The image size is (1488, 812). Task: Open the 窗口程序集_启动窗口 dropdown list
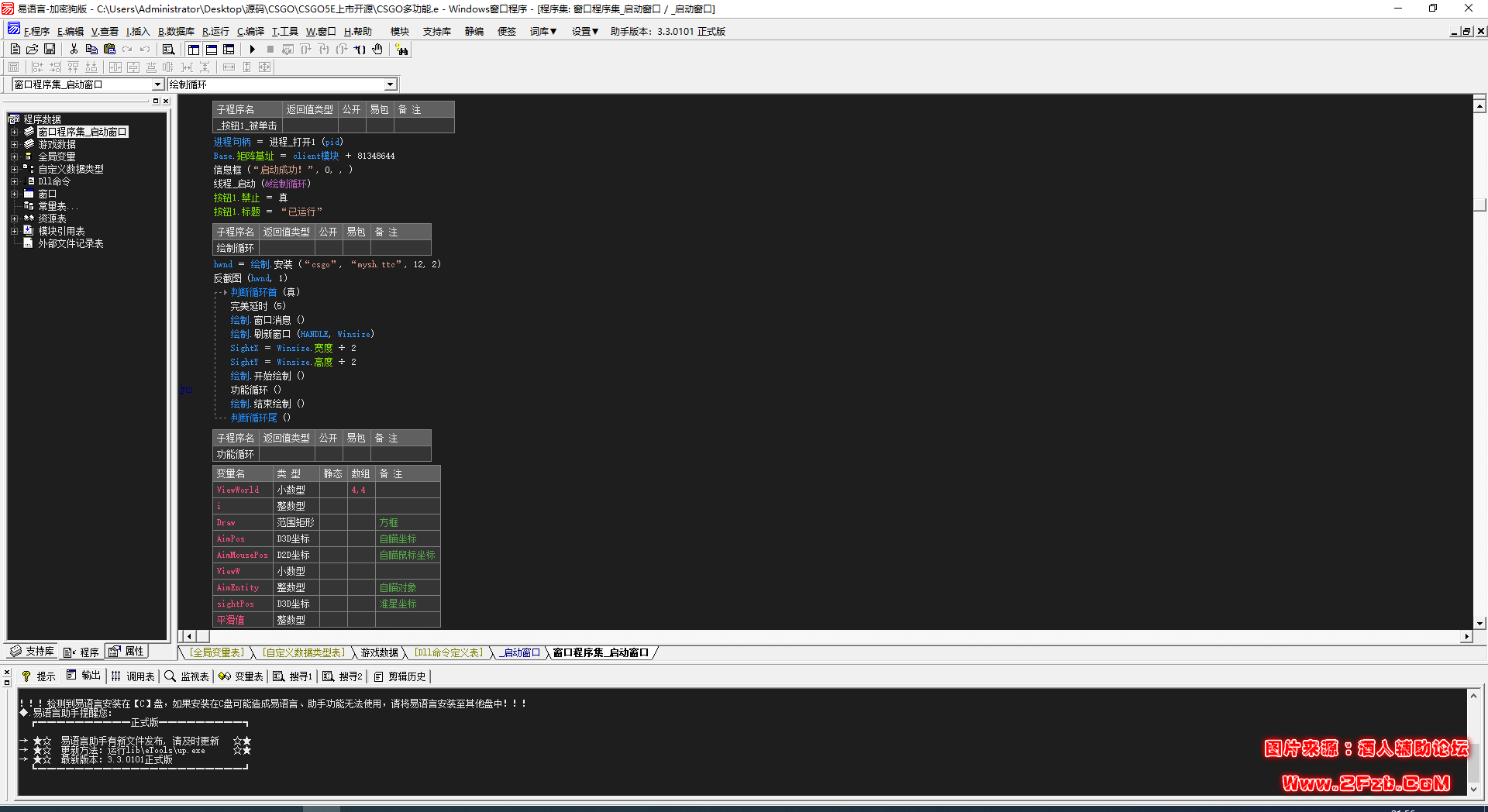[x=157, y=84]
